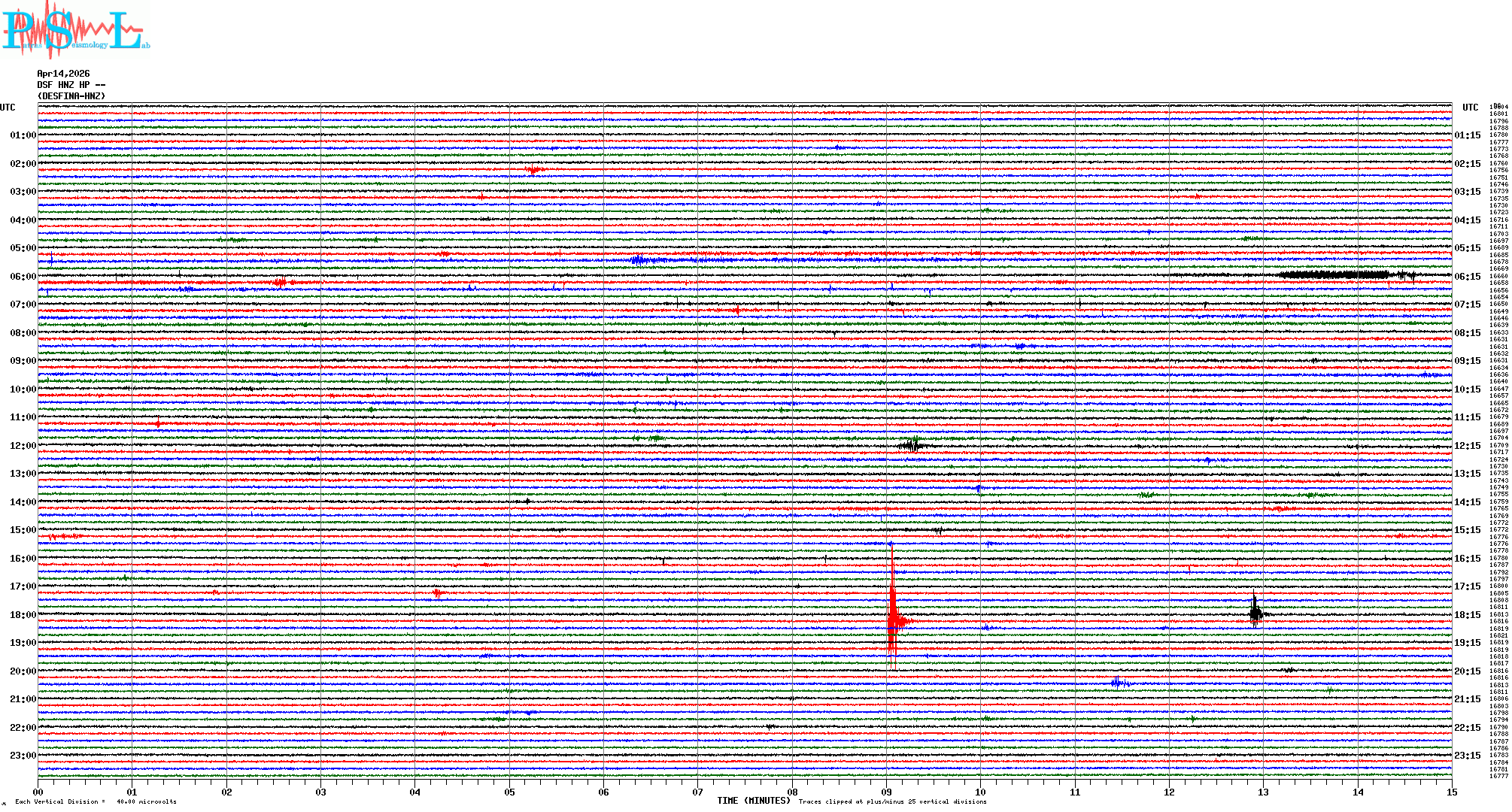Click the Traces clipped footer note
Viewport: 1512px width, 812px height.
892,801
